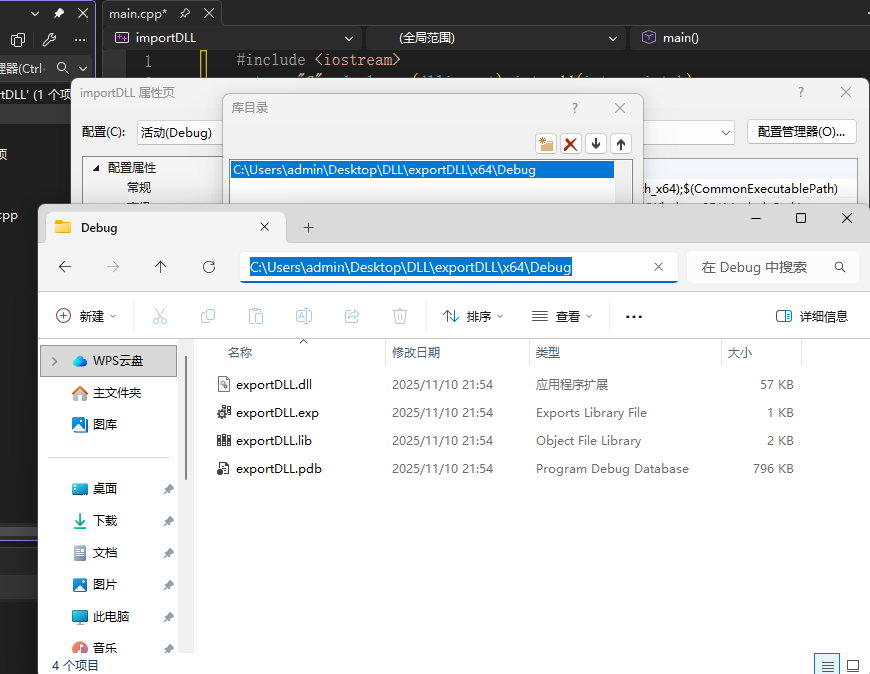870x674 pixels.
Task: Expand WPS云盘 in Explorer navigation pane
Action: tap(54, 361)
